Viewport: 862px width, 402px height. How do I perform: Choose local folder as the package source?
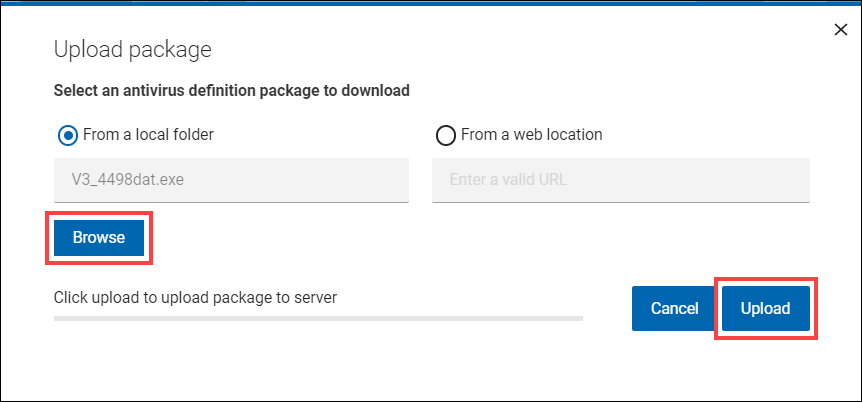(67, 134)
